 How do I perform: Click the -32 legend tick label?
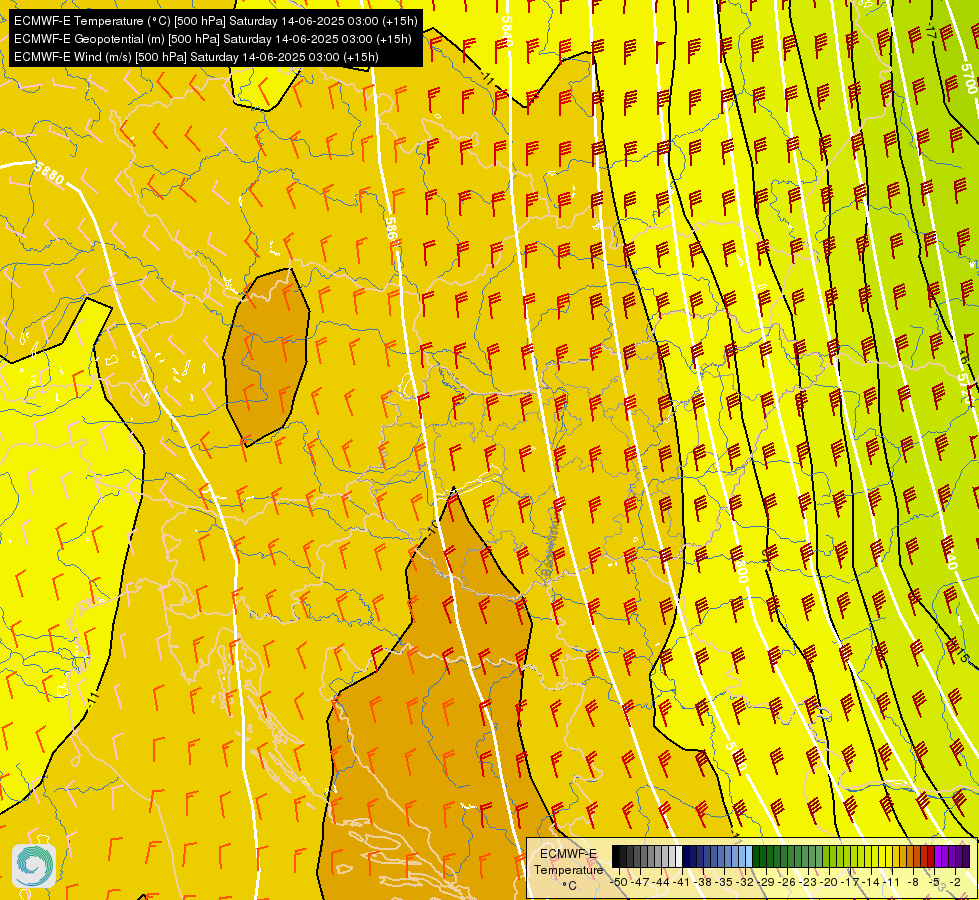[x=745, y=882]
